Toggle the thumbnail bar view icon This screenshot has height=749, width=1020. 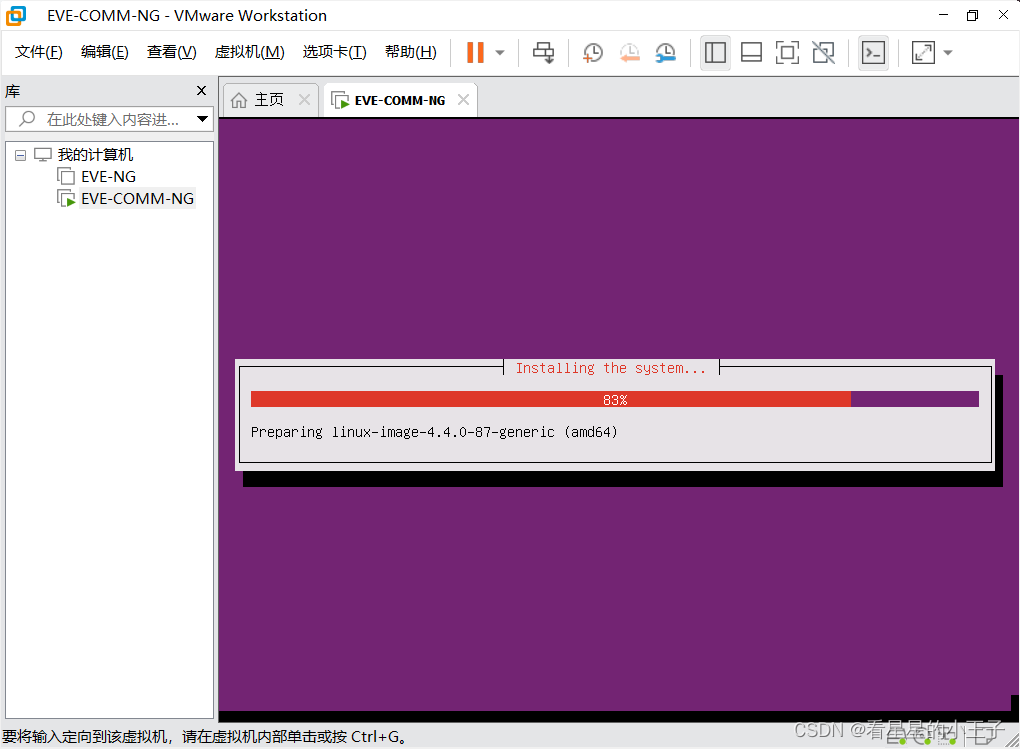pyautogui.click(x=751, y=53)
